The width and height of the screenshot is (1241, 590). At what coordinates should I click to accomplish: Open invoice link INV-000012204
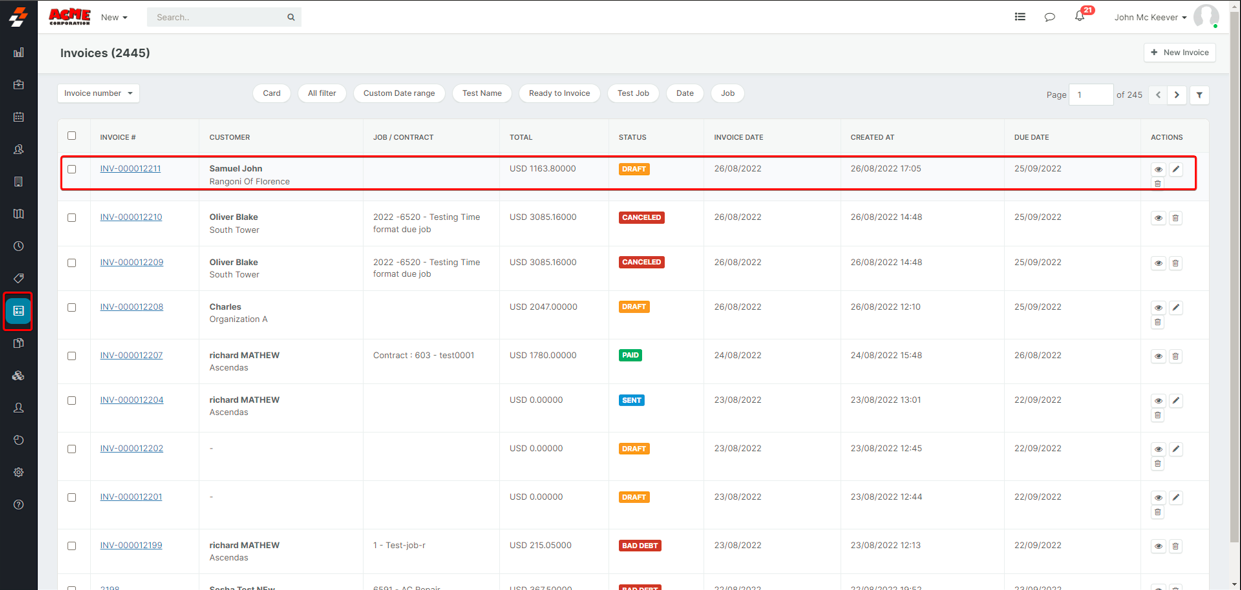(x=131, y=400)
